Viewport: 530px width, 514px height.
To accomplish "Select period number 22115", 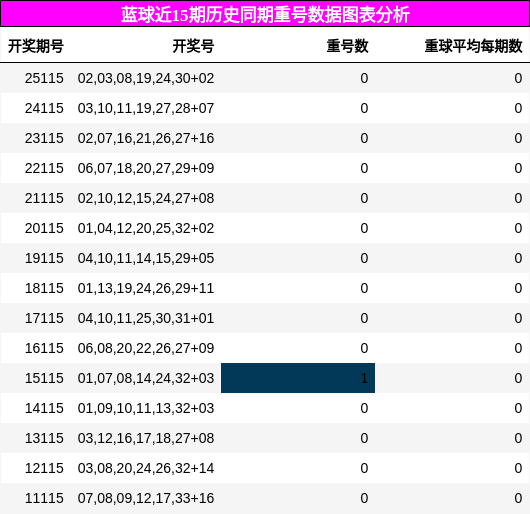I will [44, 168].
